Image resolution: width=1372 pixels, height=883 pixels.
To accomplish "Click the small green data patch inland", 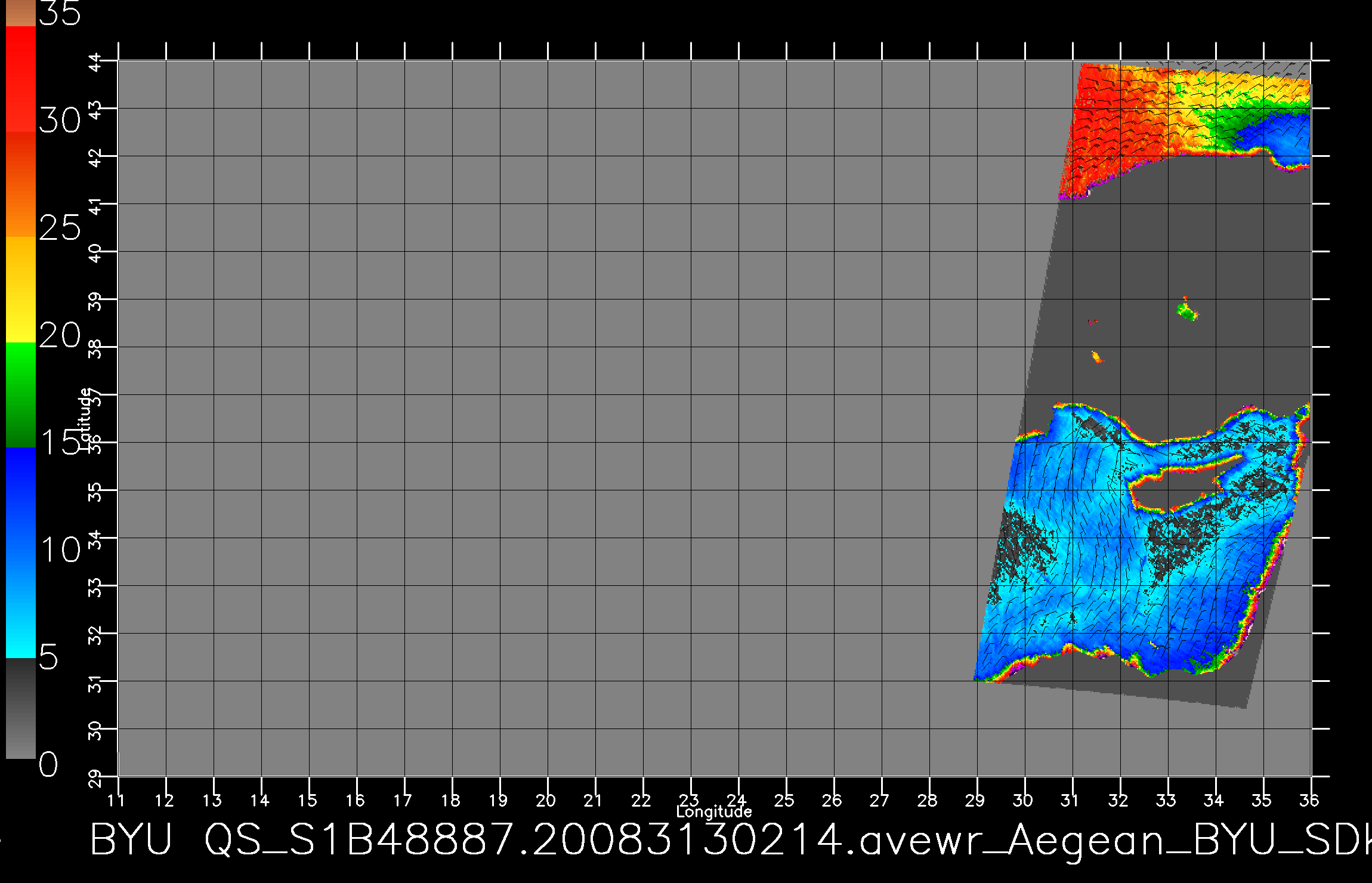I will pos(1186,311).
